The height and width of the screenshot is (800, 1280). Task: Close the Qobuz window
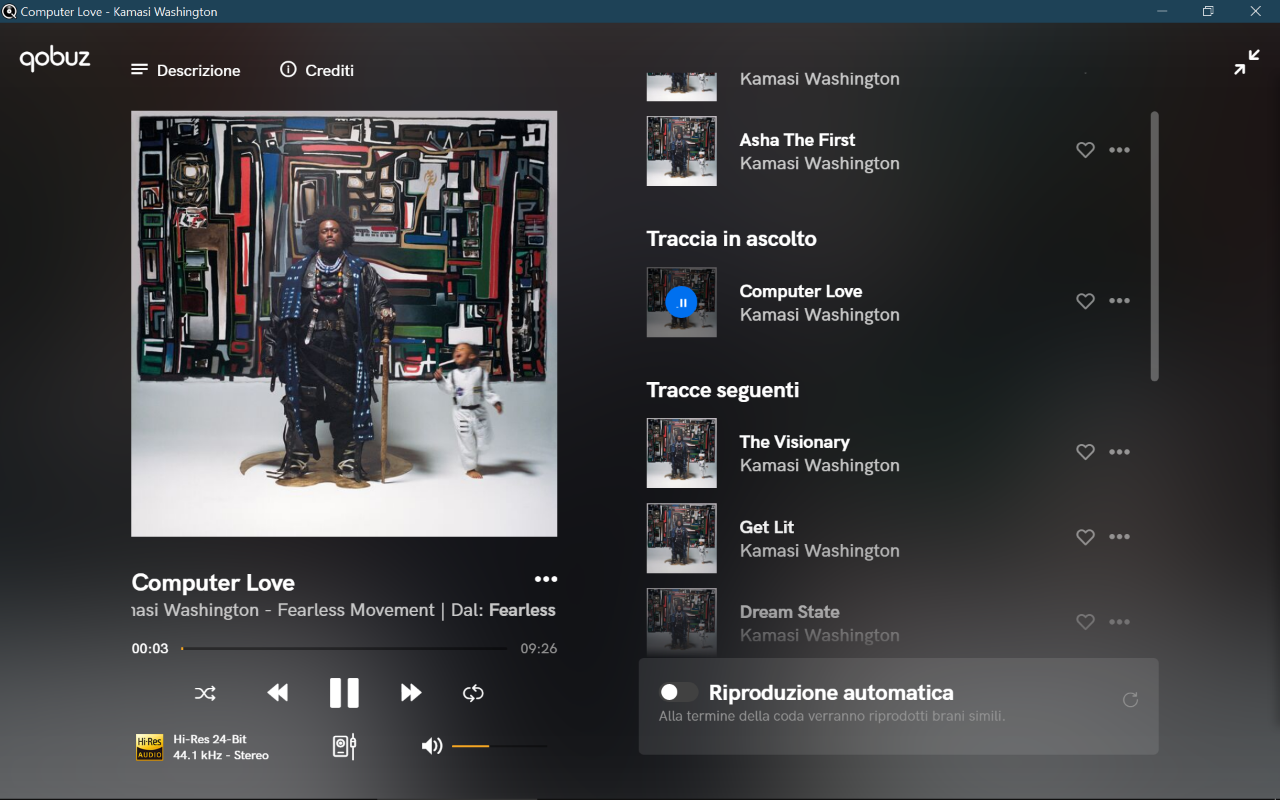click(1255, 11)
